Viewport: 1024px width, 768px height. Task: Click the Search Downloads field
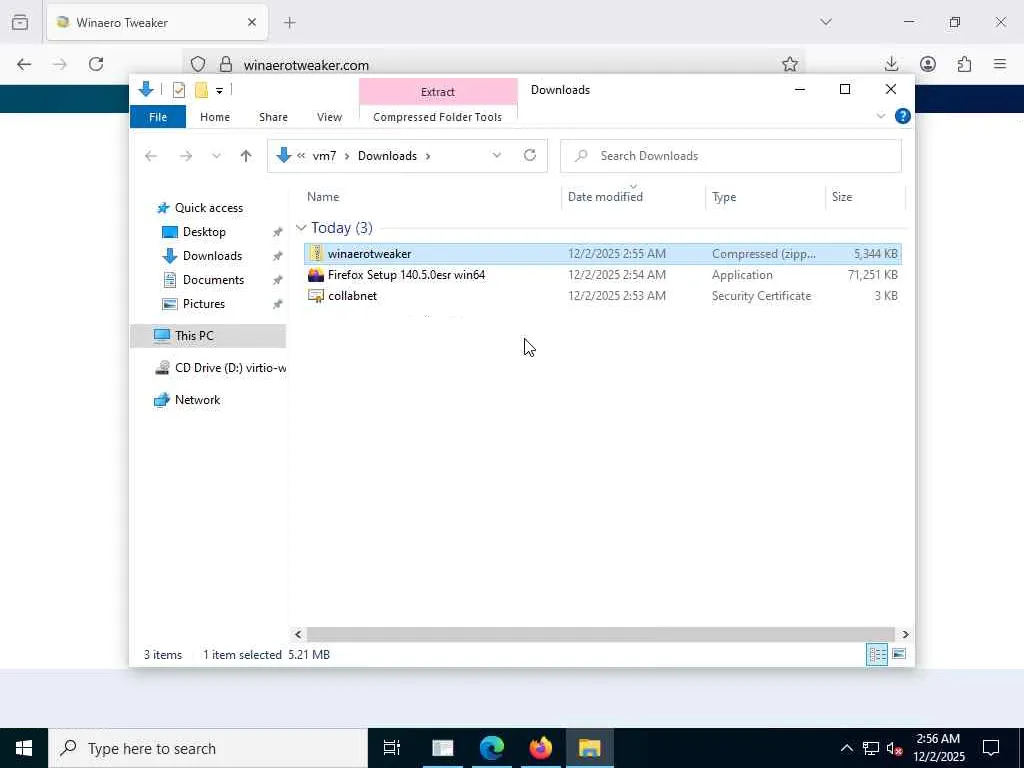[731, 155]
